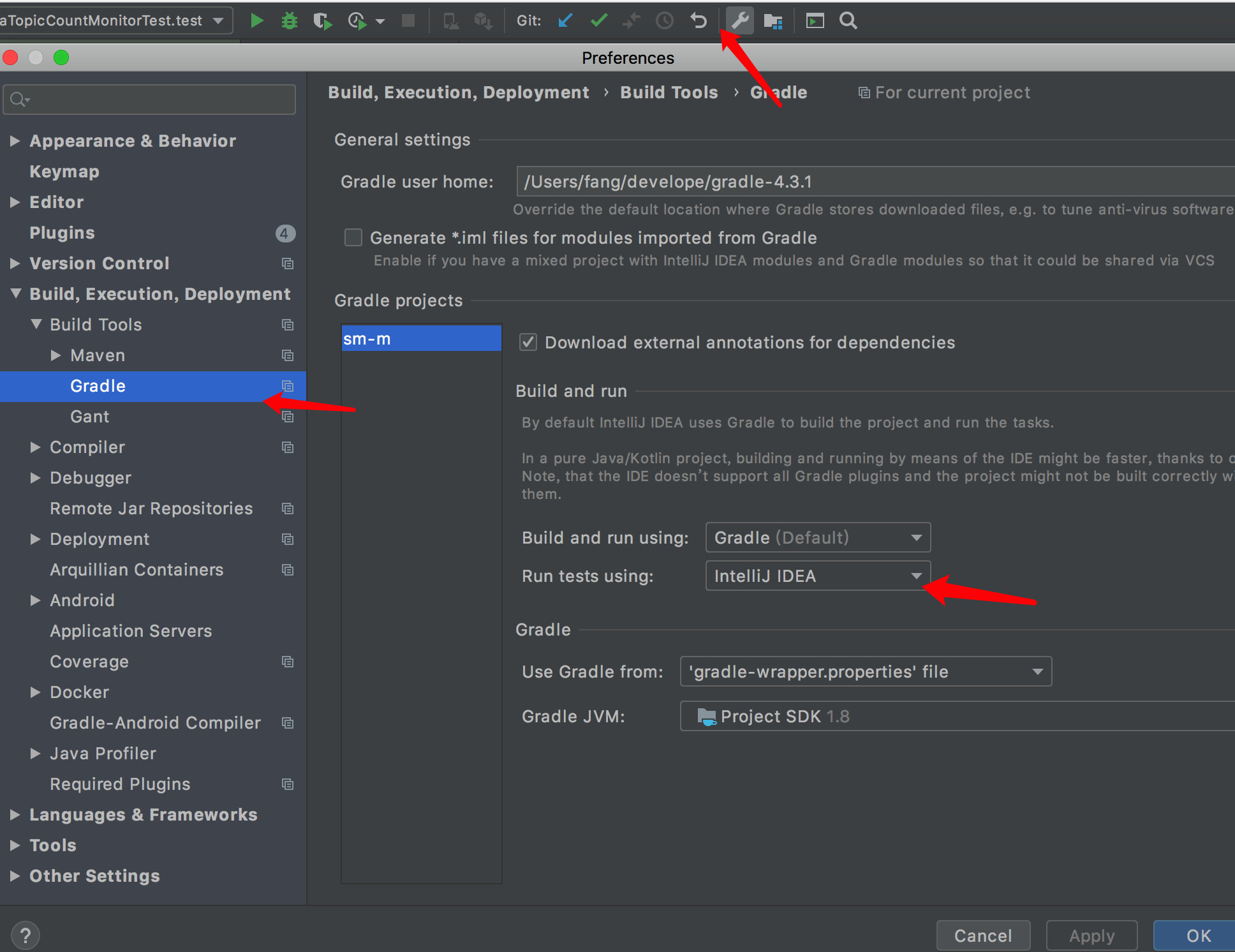Viewport: 1235px width, 952px height.
Task: Click Git update project blue arrow
Action: (565, 21)
